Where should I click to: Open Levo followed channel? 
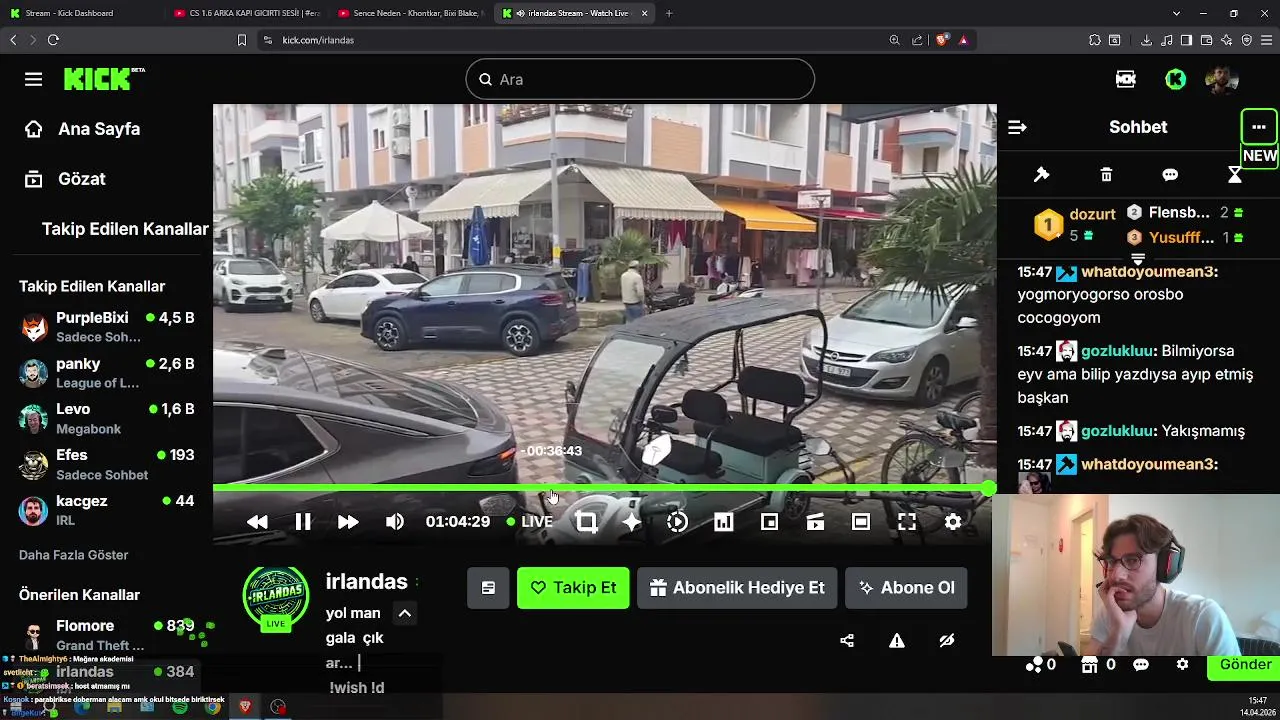106,418
